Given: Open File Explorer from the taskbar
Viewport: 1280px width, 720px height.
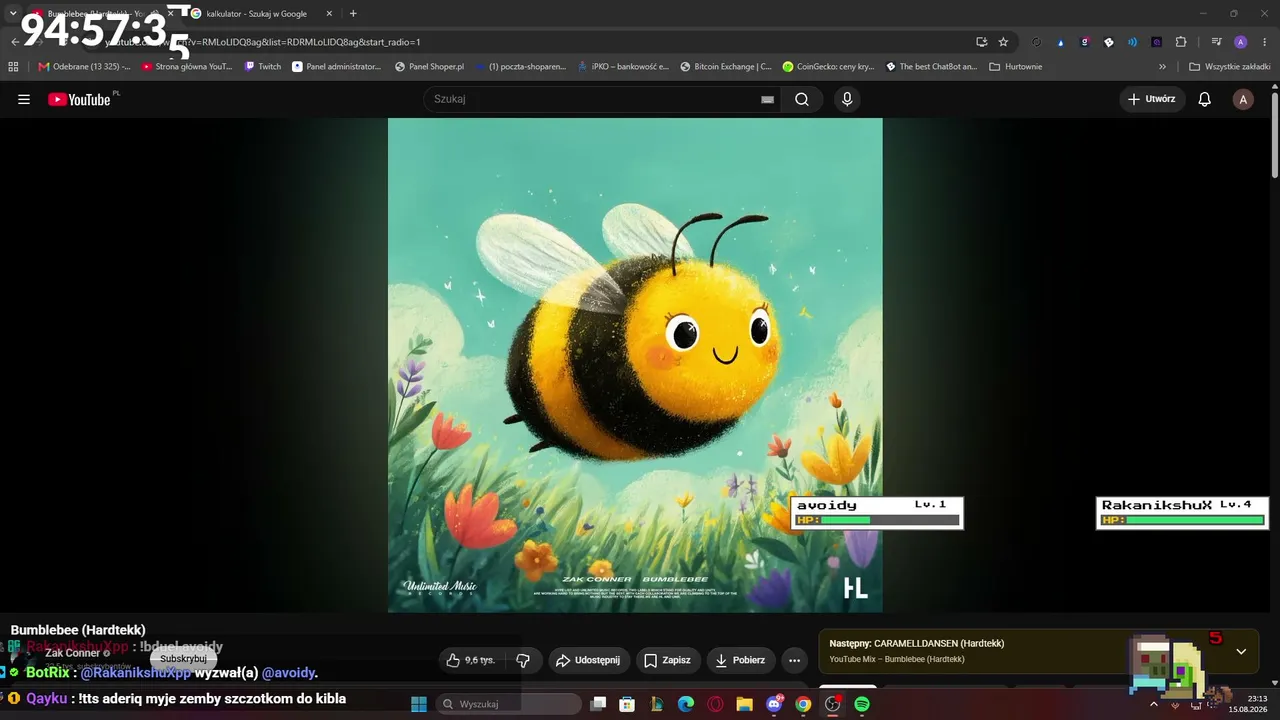Looking at the screenshot, I should (x=745, y=704).
